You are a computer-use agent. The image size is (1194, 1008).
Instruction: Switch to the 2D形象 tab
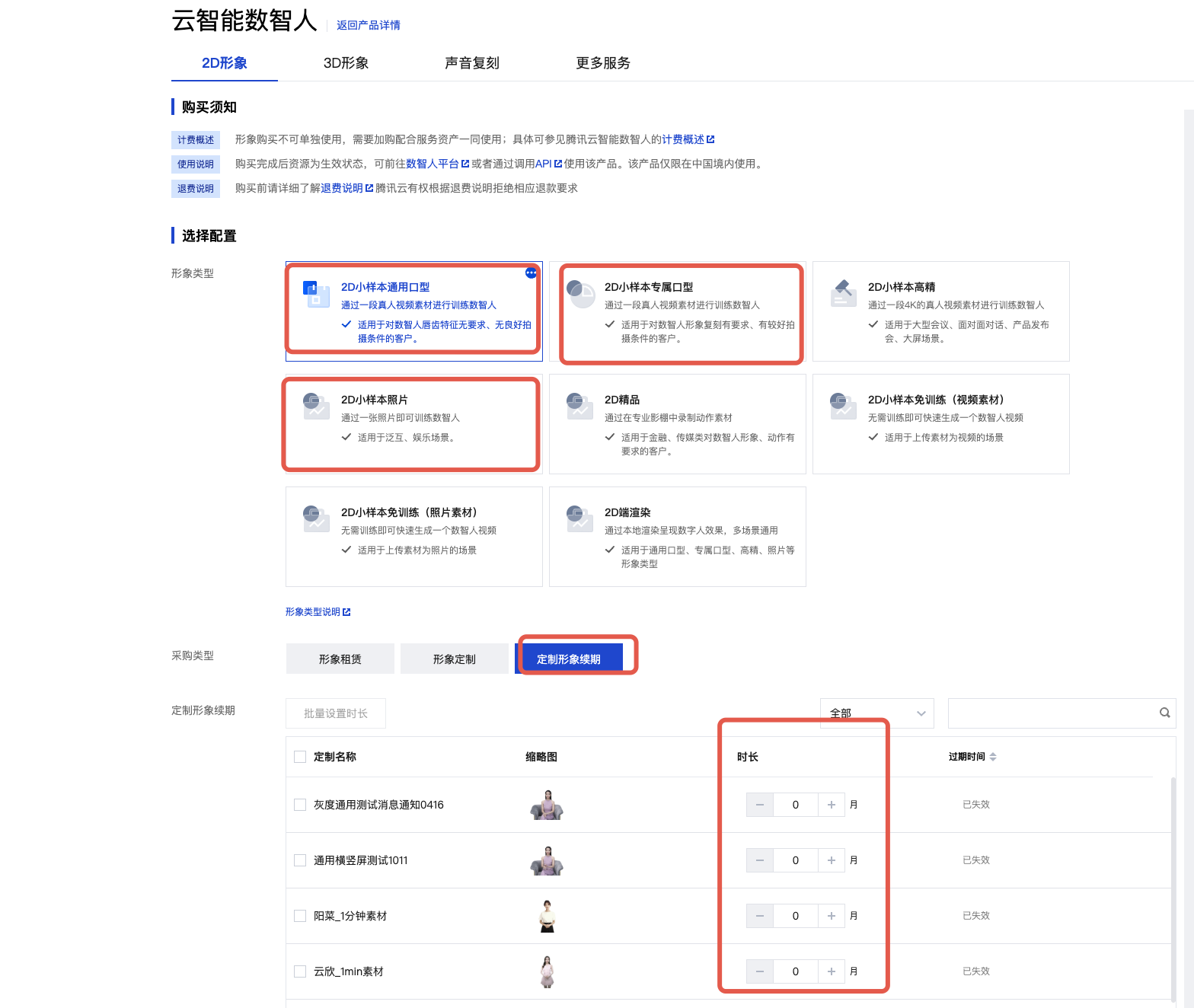pyautogui.click(x=225, y=63)
